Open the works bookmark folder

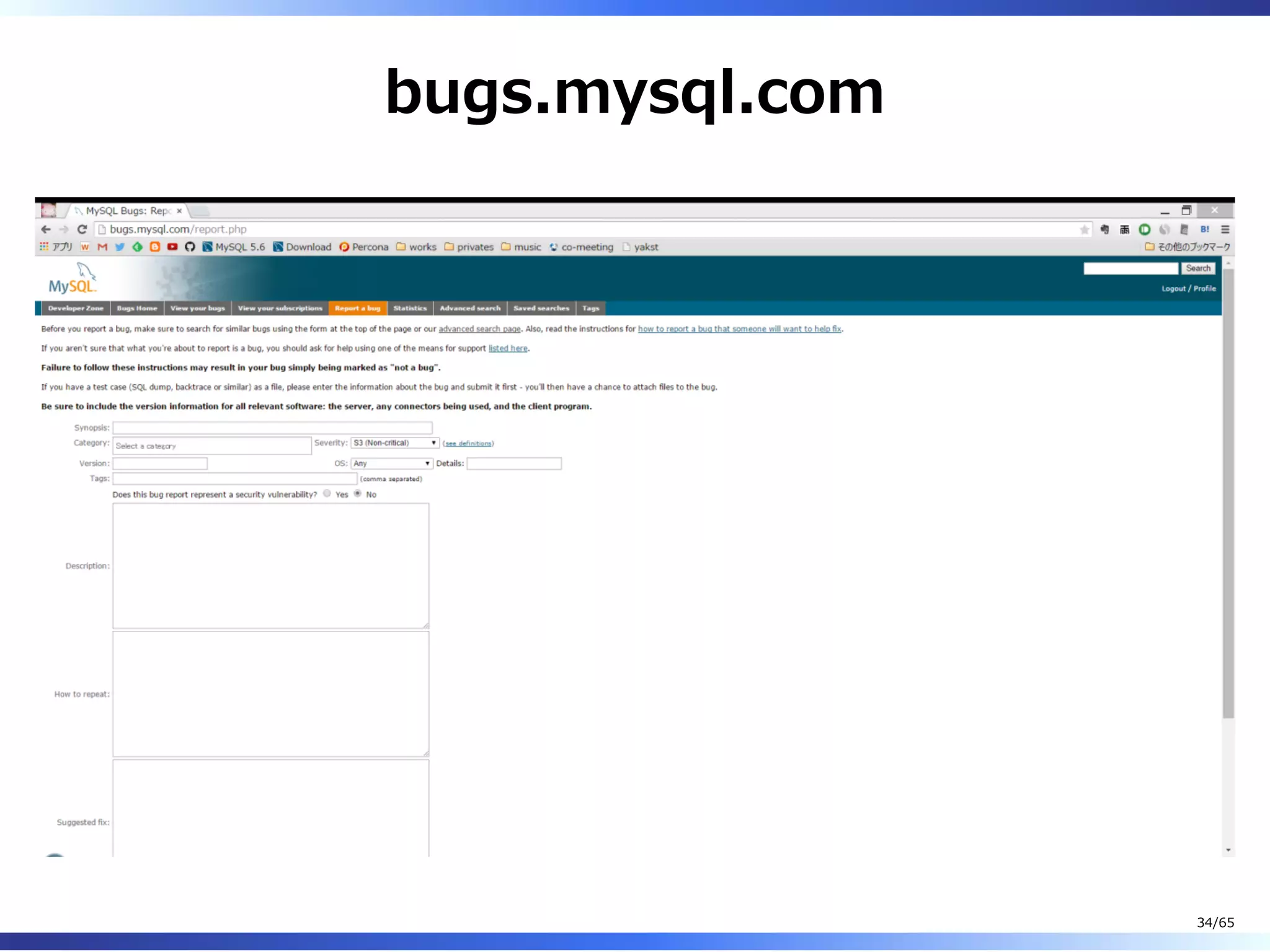tap(416, 247)
